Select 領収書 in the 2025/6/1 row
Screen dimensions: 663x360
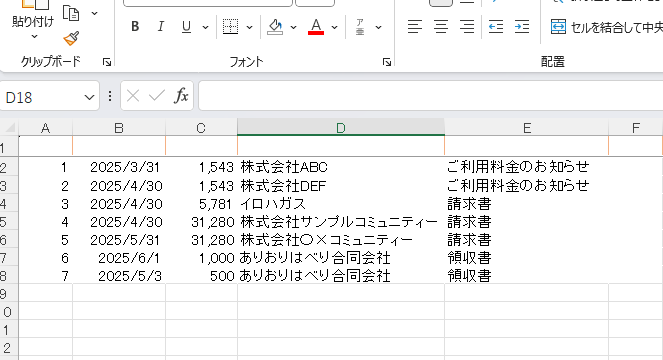point(526,258)
